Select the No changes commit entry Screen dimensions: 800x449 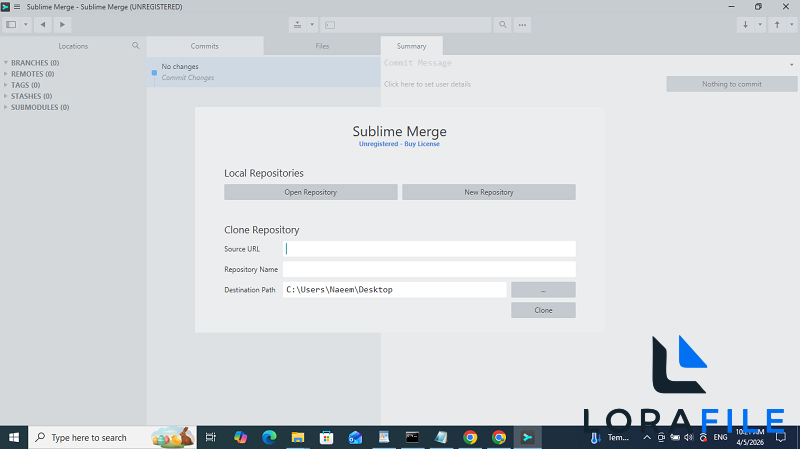pyautogui.click(x=264, y=72)
